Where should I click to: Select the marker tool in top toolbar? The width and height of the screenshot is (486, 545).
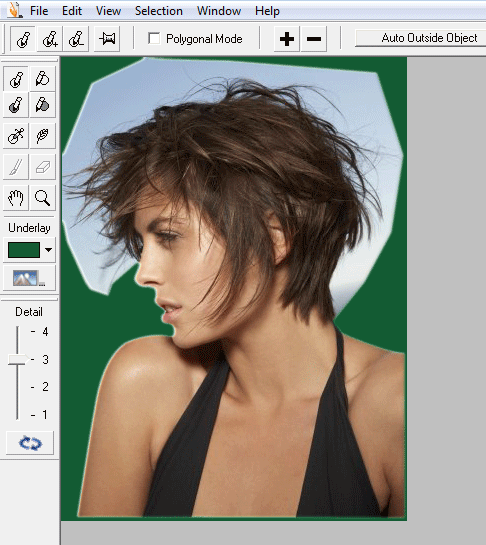point(23,39)
